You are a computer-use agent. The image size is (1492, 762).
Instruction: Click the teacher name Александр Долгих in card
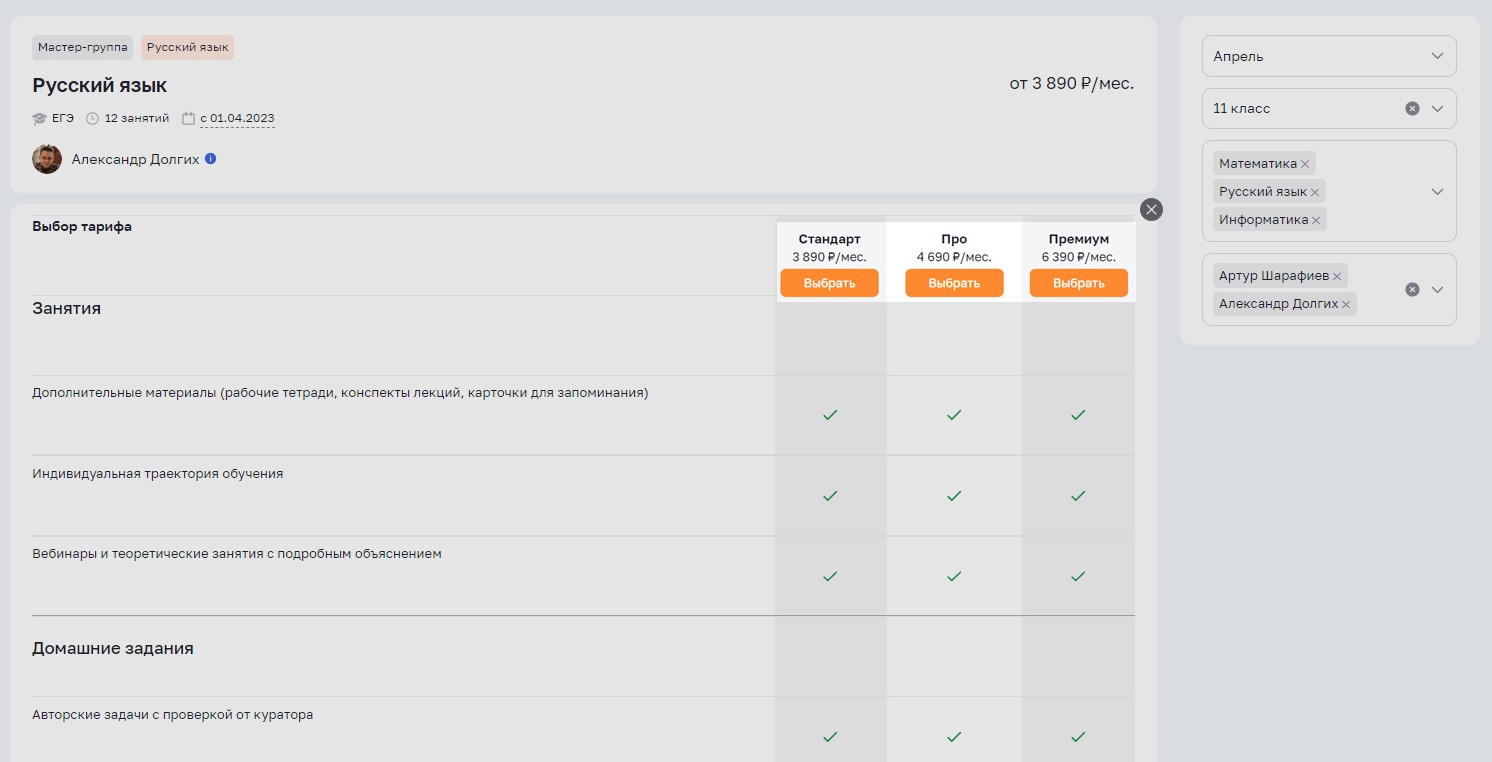tap(135, 159)
